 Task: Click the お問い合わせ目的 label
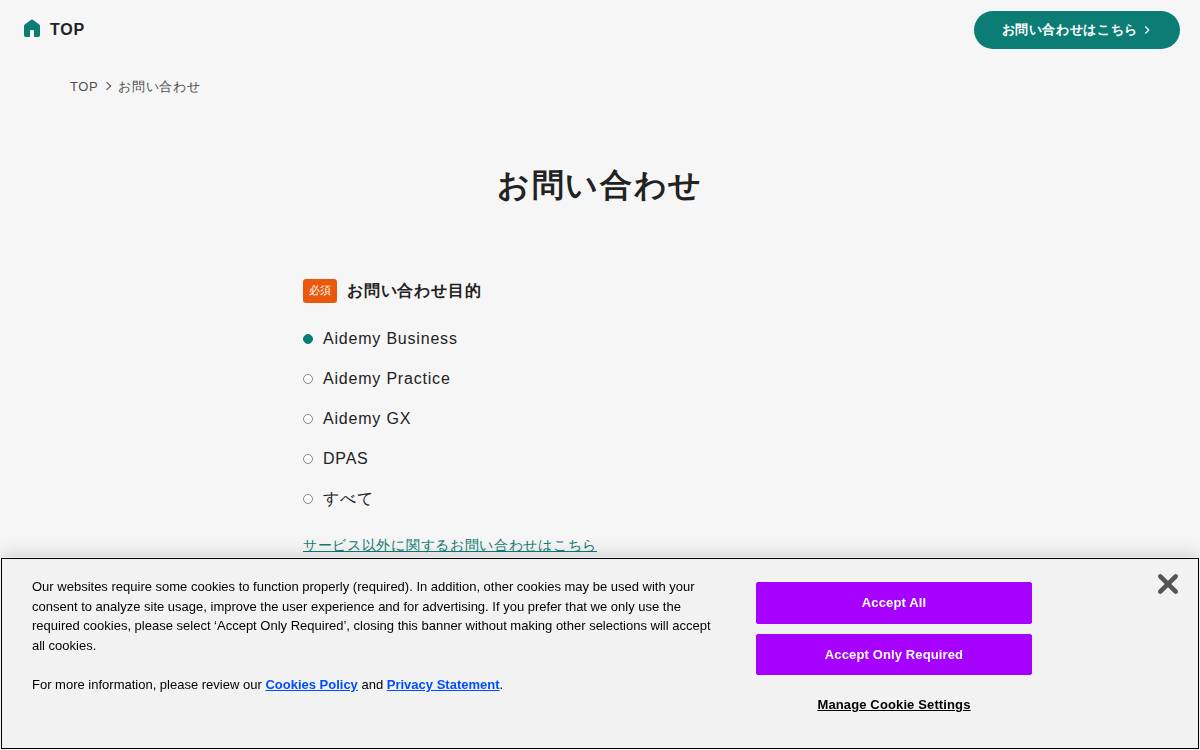(414, 291)
